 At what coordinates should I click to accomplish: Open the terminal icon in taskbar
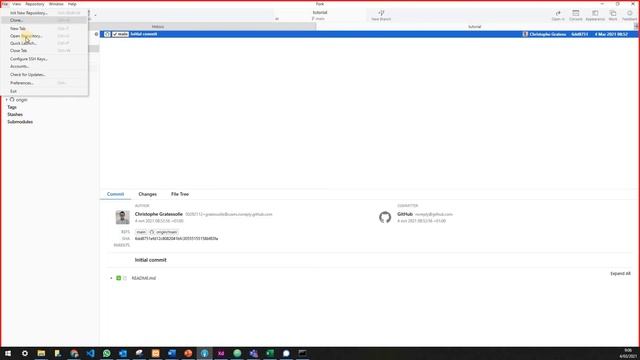tap(302, 353)
